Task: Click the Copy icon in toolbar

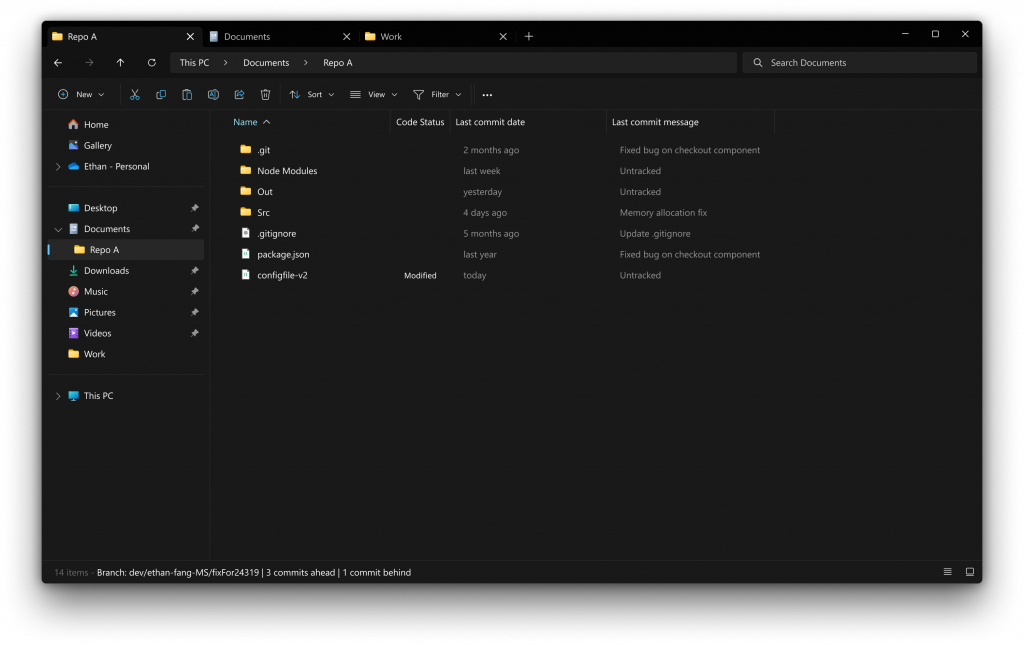Action: (161, 95)
